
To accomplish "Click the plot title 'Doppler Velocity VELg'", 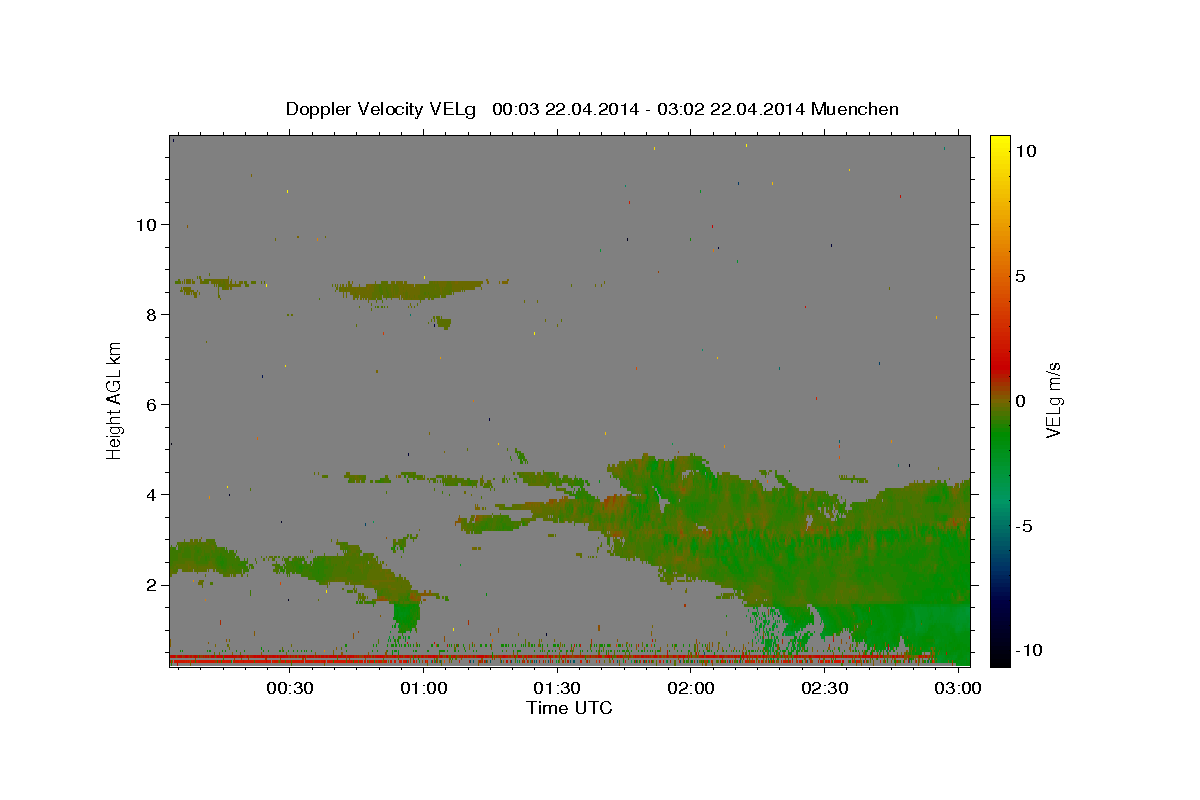I will coord(382,109).
